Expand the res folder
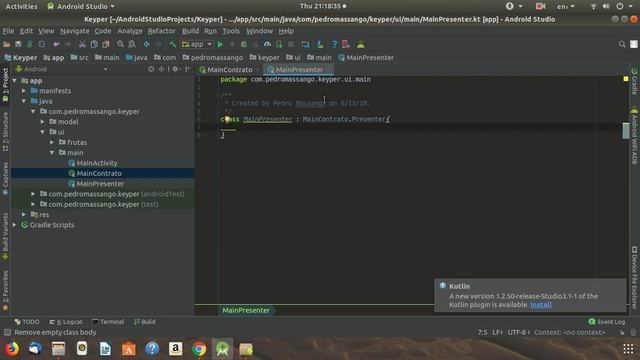This screenshot has width=640, height=360. [x=24, y=214]
